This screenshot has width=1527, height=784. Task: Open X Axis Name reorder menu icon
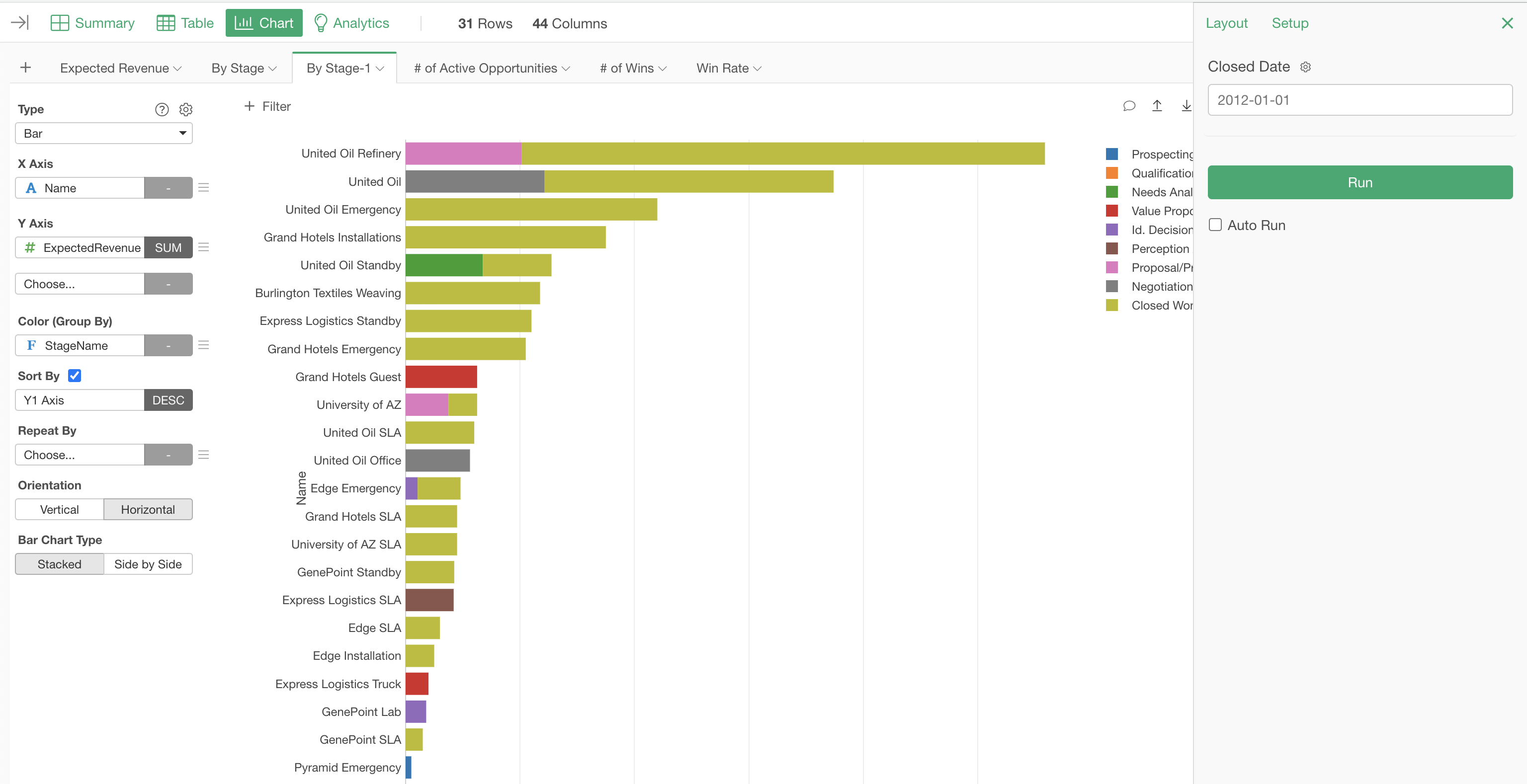point(203,188)
